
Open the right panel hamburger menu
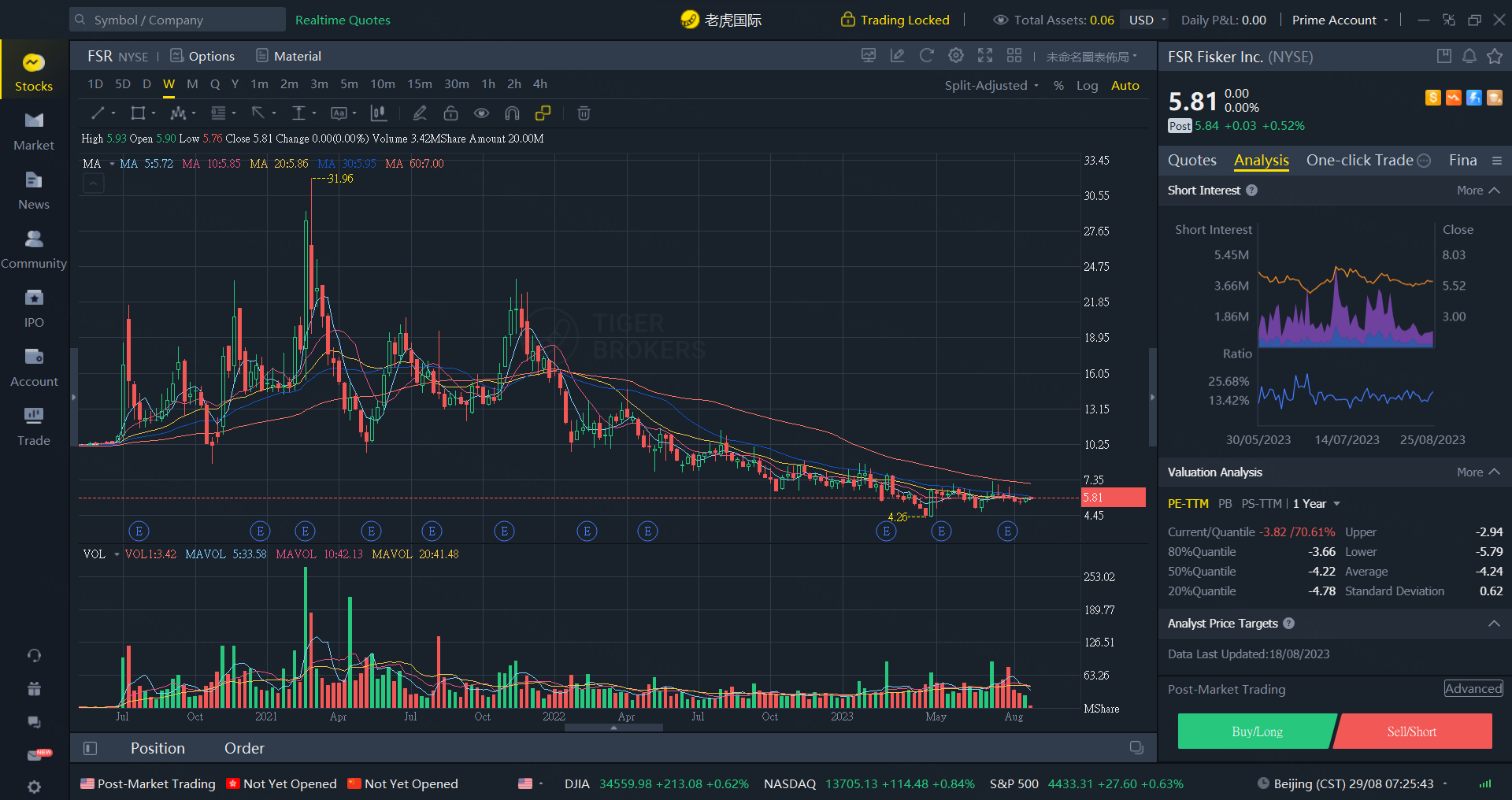click(x=1496, y=161)
